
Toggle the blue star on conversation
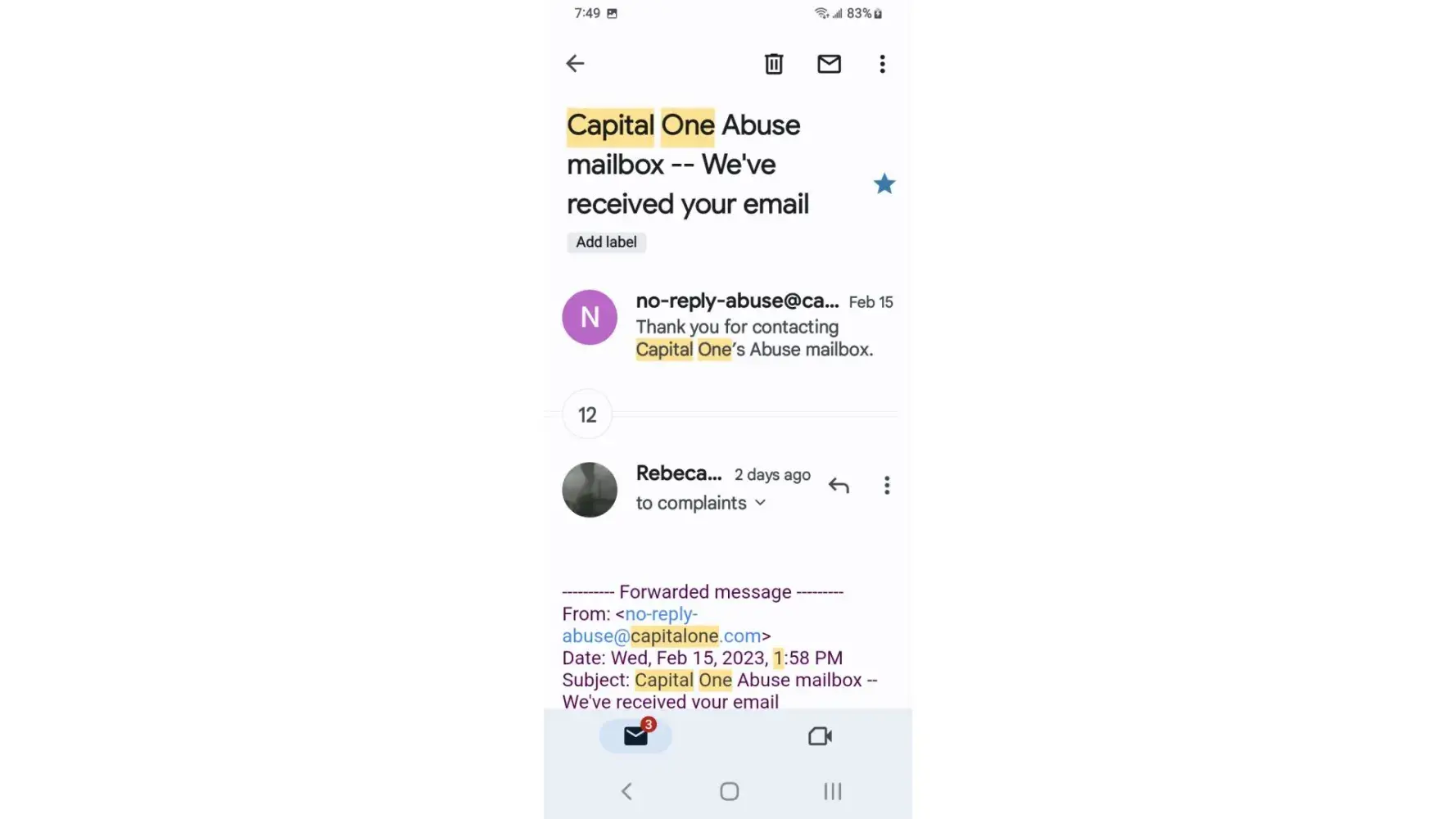pyautogui.click(x=884, y=184)
